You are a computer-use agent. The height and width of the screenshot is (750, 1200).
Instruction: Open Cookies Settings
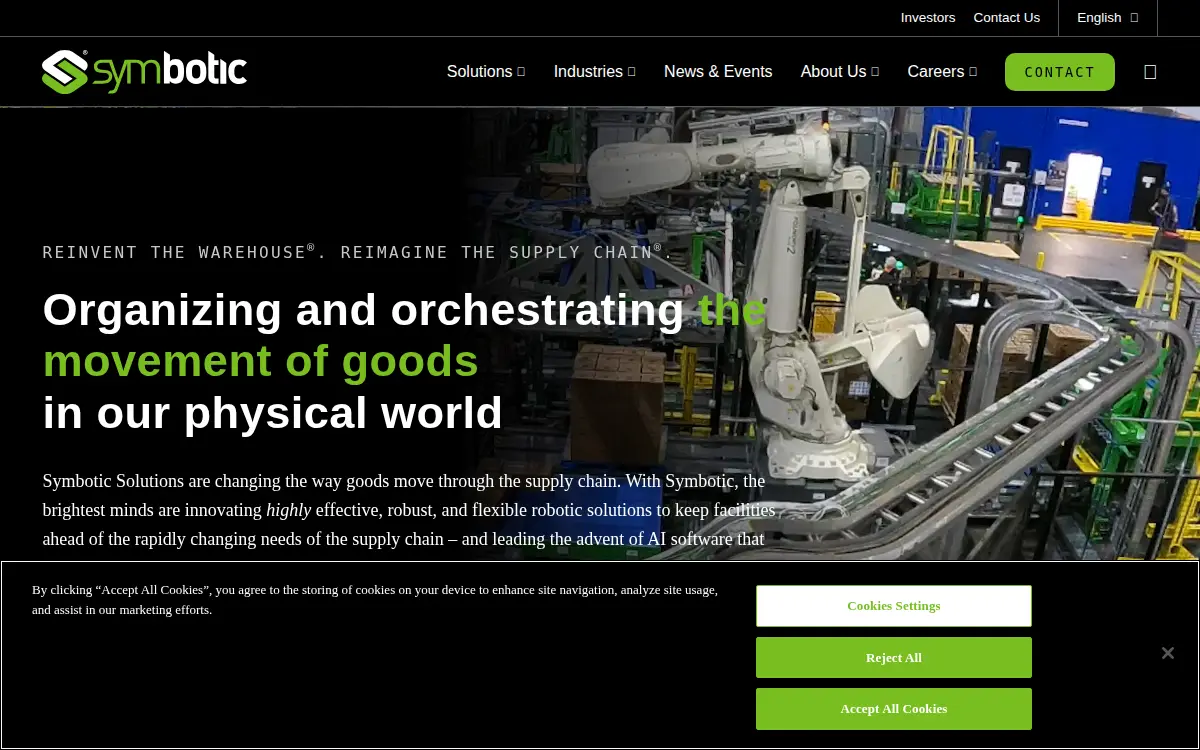[x=894, y=606]
